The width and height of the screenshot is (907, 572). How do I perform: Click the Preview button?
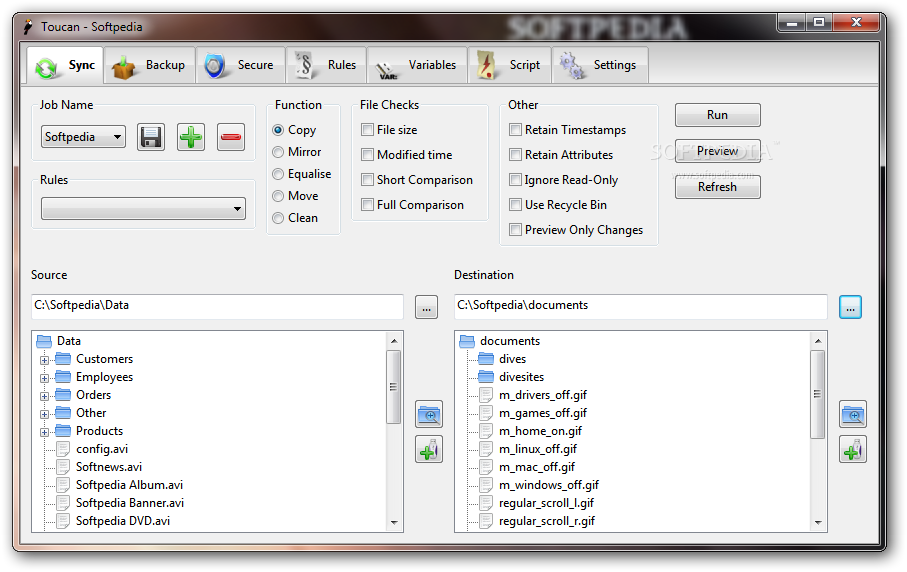pos(717,151)
